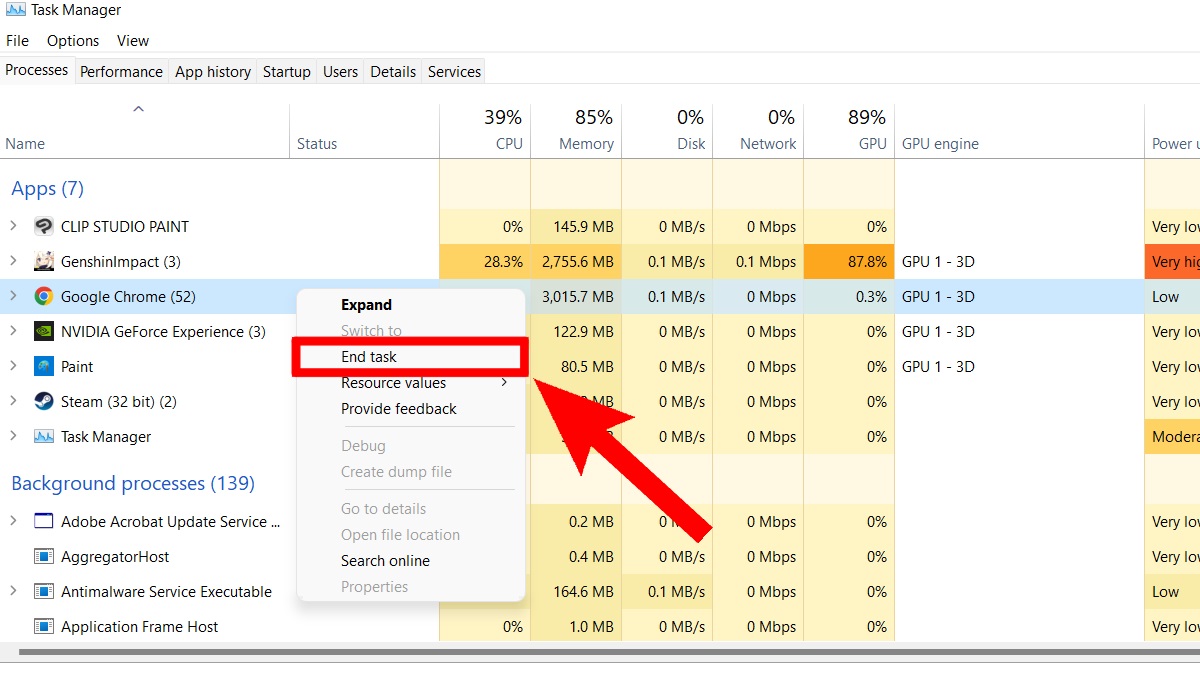The height and width of the screenshot is (684, 1200).
Task: Sort by the Name column header
Action: click(x=145, y=132)
